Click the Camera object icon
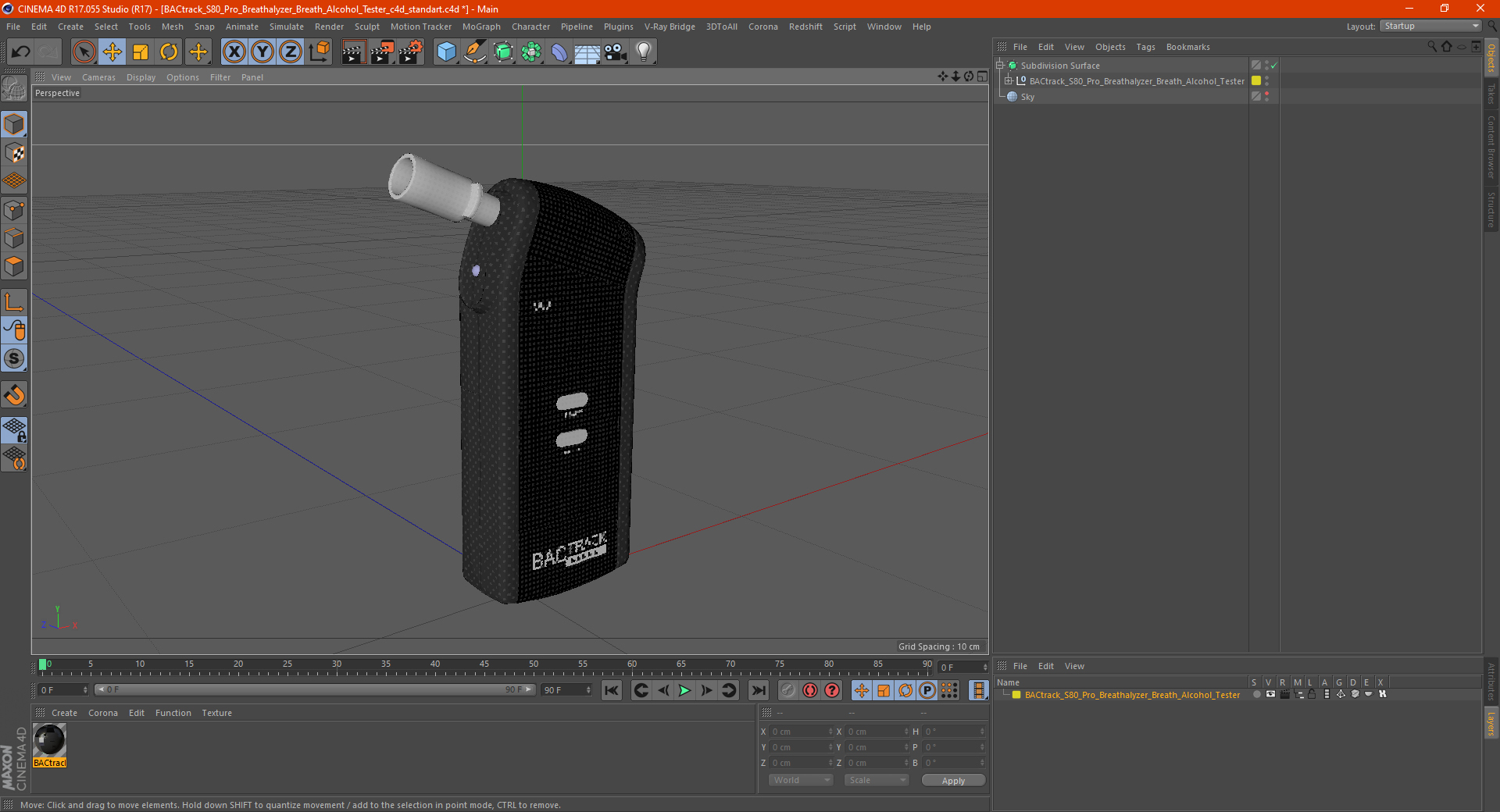The image size is (1500, 812). (x=616, y=52)
